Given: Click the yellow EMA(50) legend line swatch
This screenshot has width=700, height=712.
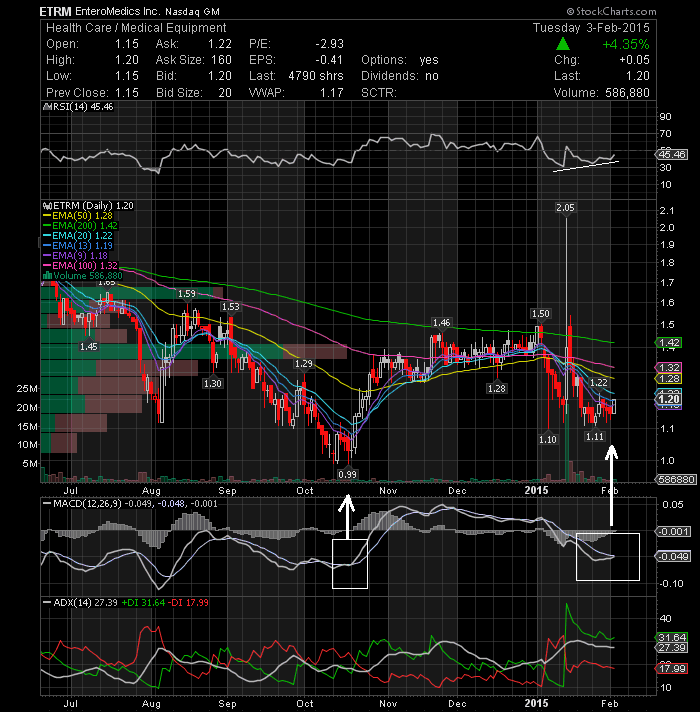Looking at the screenshot, I should (x=47, y=216).
